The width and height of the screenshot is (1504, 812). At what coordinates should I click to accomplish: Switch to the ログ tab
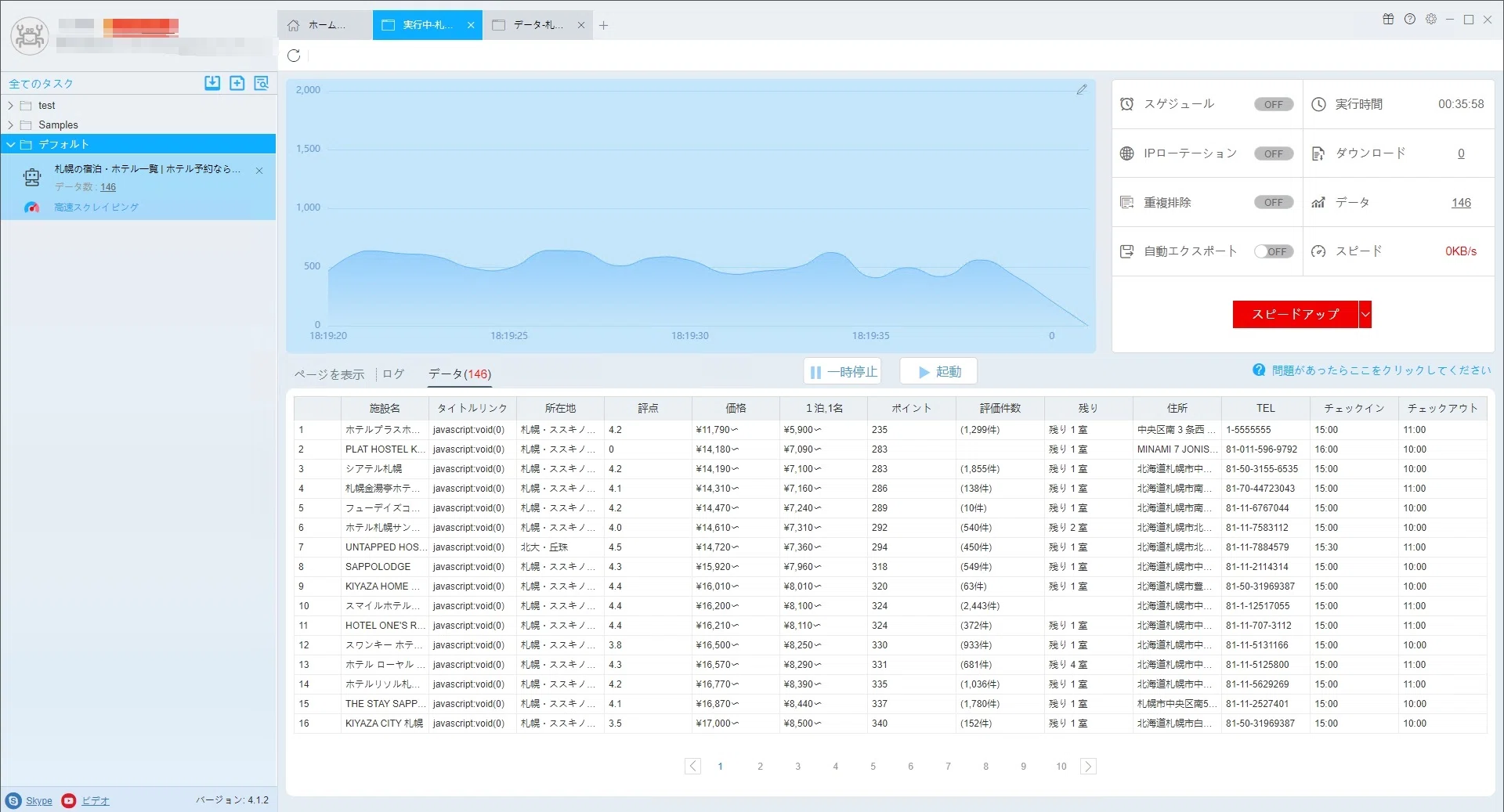[x=393, y=374]
